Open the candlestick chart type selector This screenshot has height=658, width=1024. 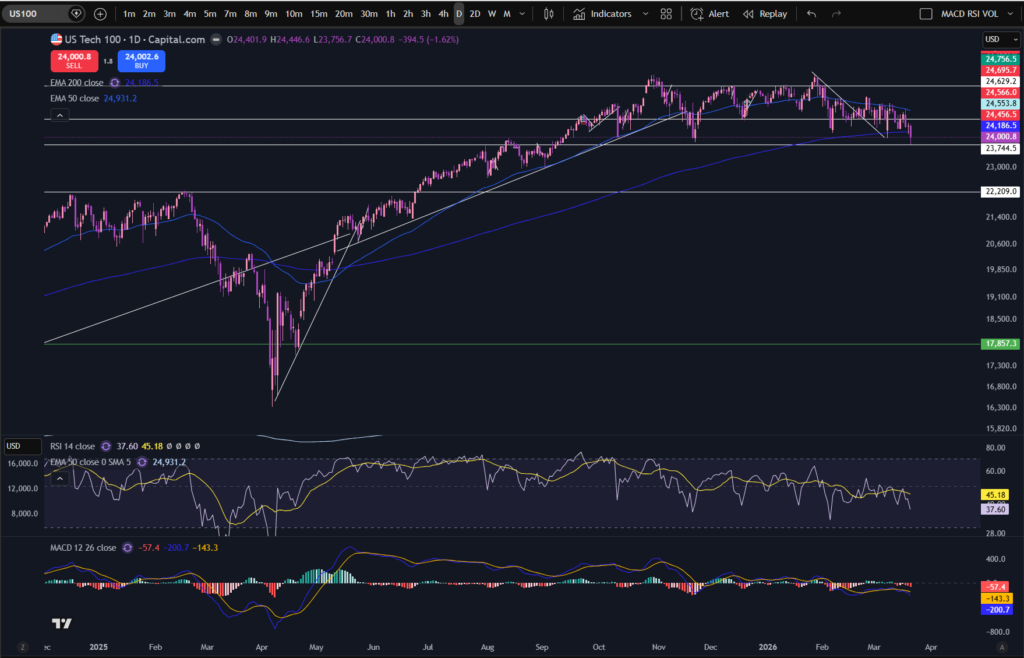pos(549,14)
